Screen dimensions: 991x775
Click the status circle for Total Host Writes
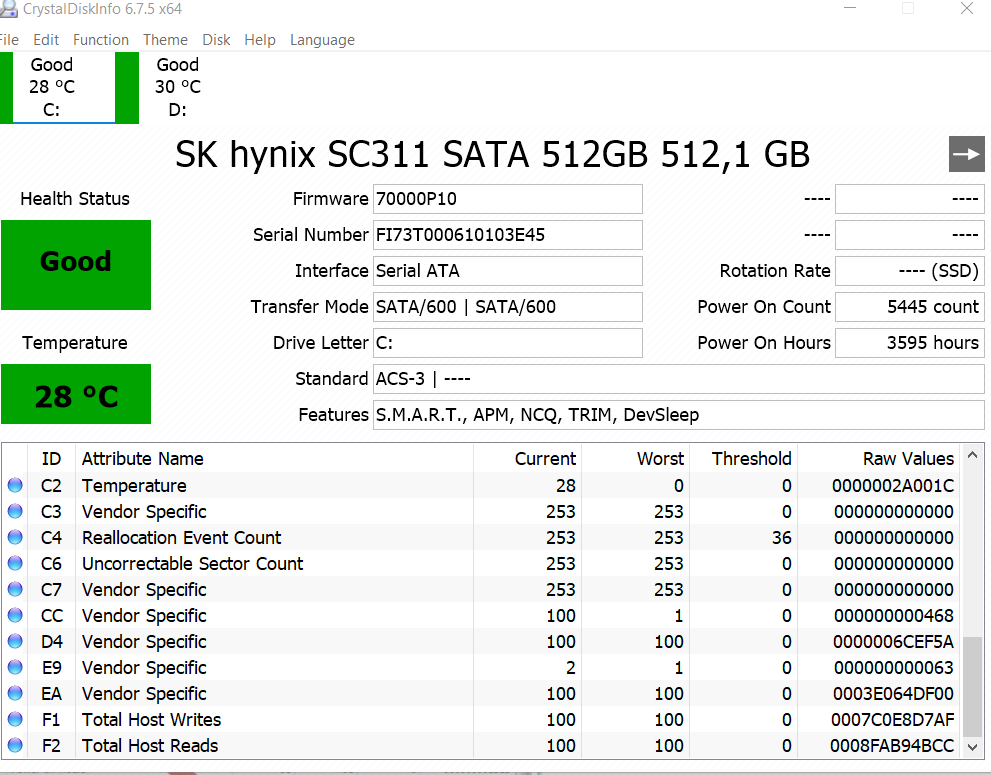coord(15,719)
